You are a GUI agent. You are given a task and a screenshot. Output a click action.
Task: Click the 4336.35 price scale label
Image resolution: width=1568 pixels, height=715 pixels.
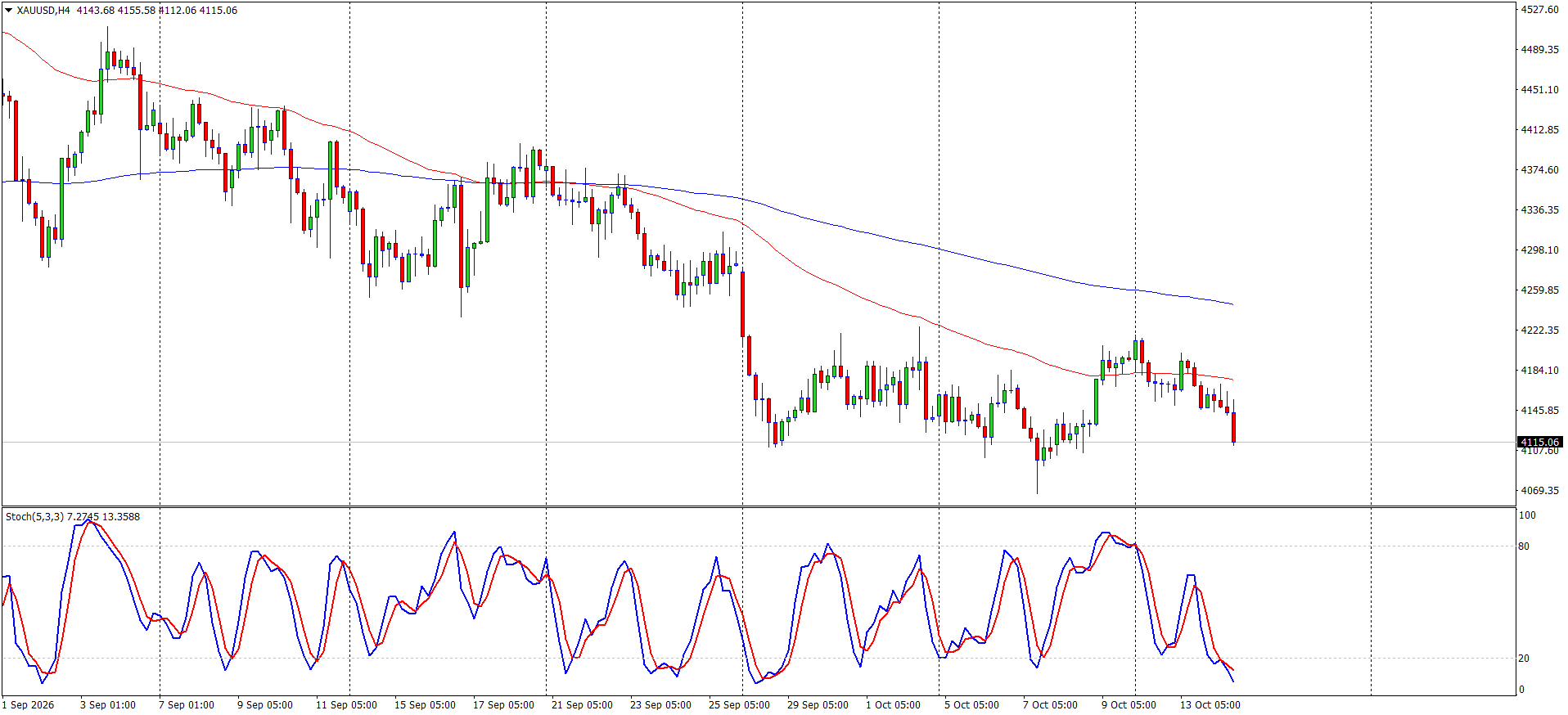[x=1539, y=210]
